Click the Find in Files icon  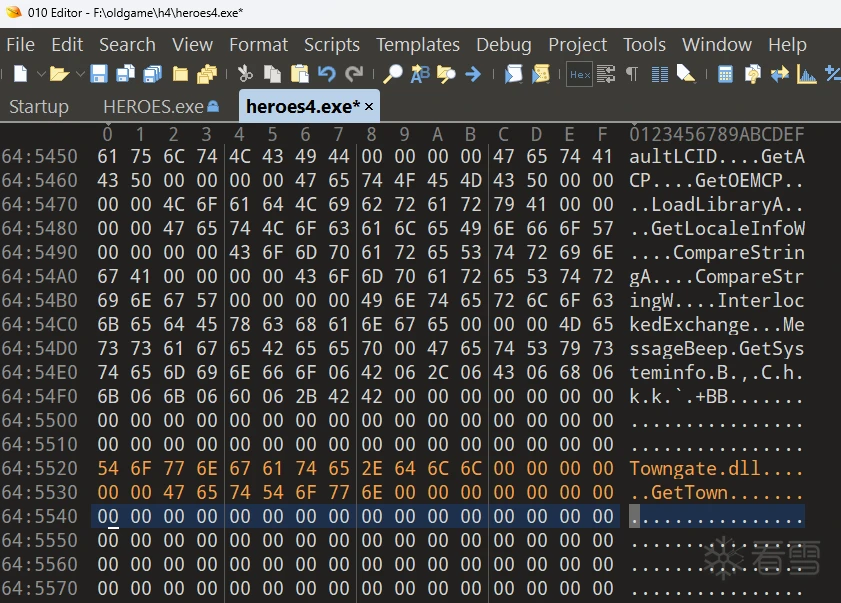446,74
